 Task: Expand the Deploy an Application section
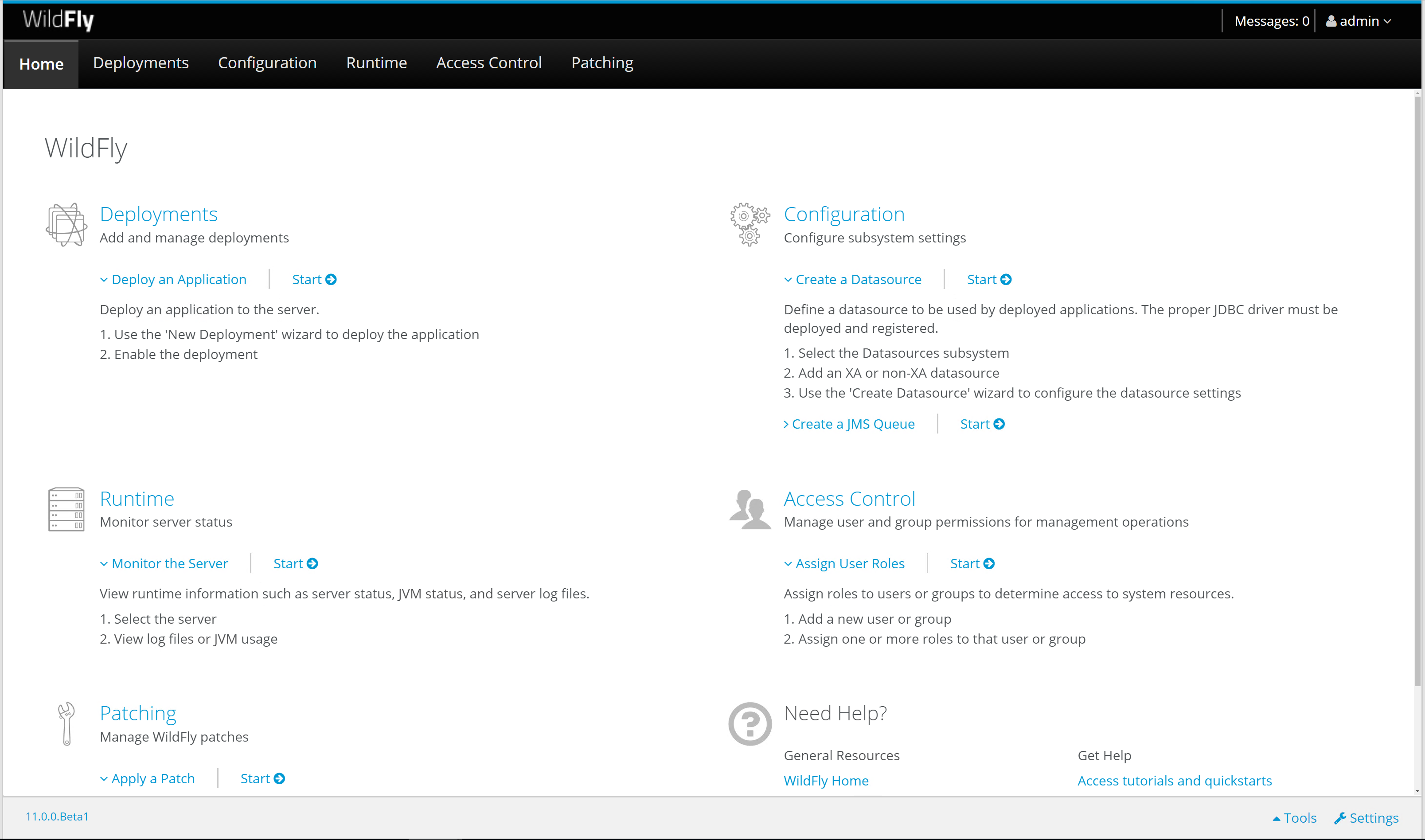(x=172, y=279)
